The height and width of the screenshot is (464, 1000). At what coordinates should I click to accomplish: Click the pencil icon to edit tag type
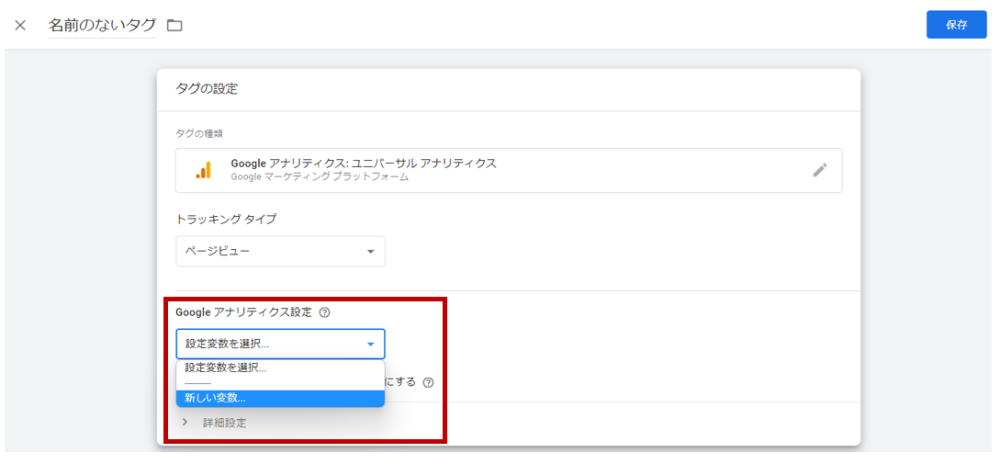820,170
